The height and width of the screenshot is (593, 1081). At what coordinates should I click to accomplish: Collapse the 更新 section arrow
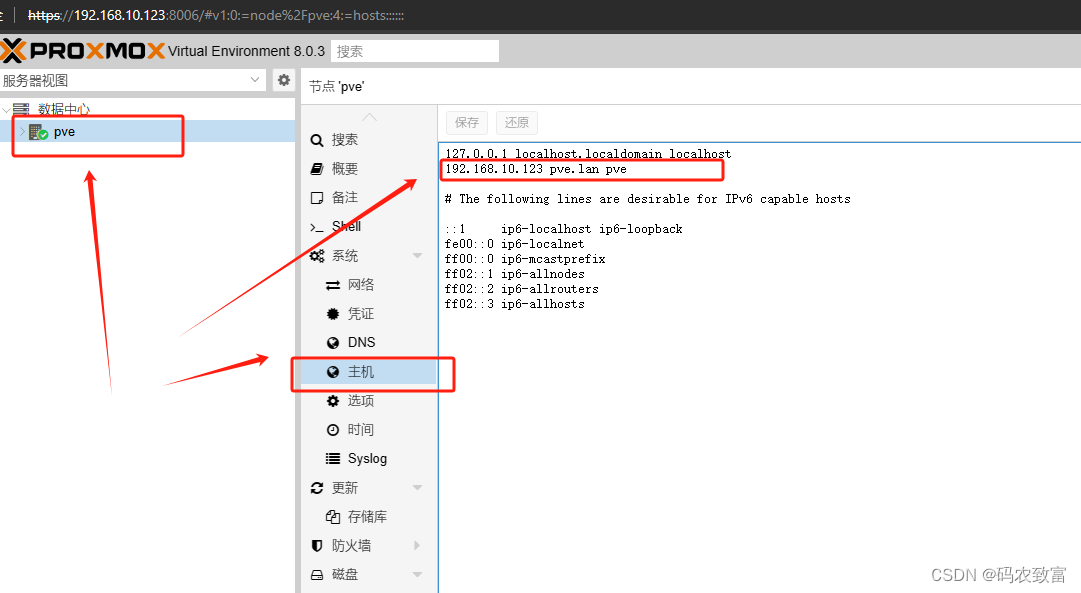[x=417, y=488]
